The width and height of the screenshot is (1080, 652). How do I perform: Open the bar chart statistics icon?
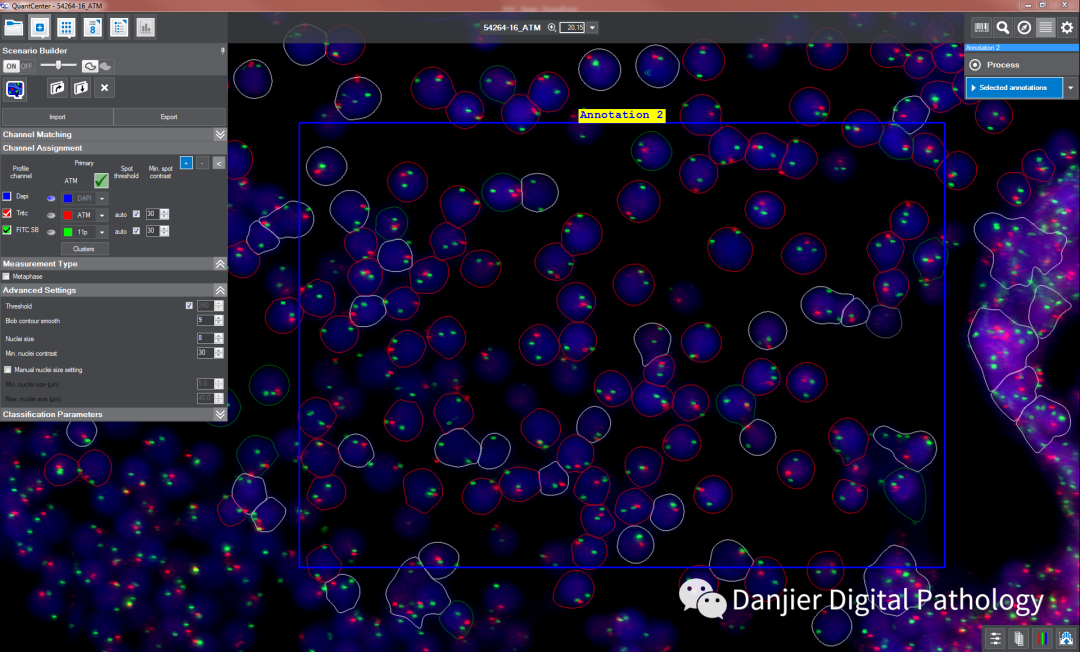145,28
